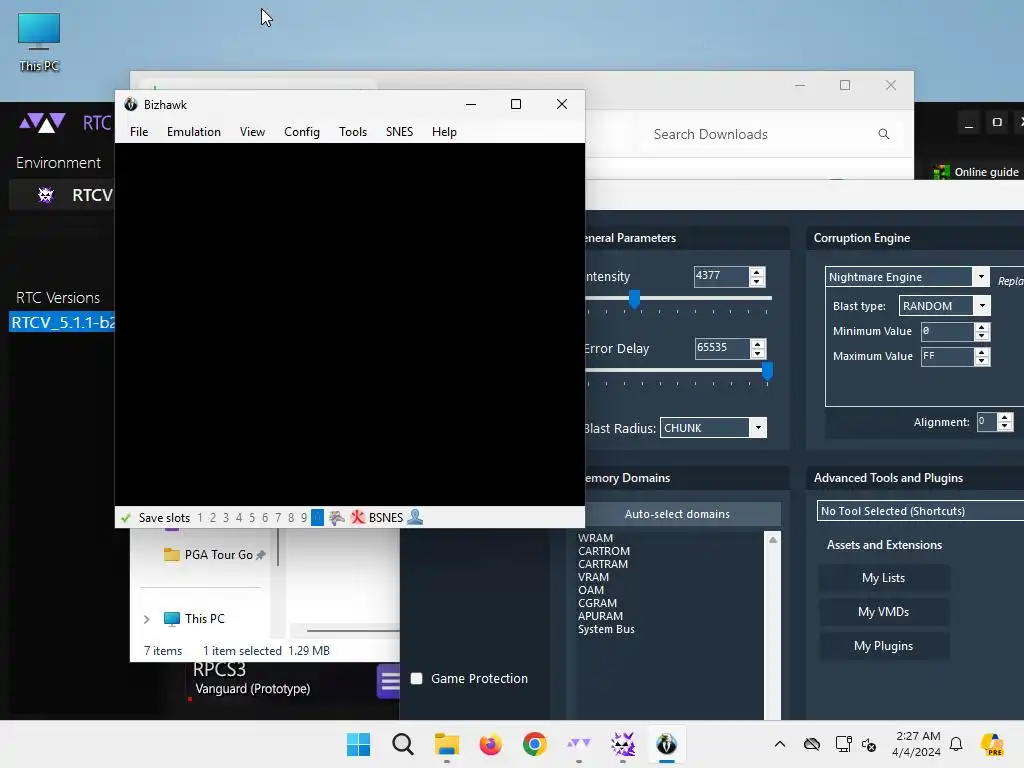Screen dimensions: 1024x768
Task: Click the Intensity slider handle
Action: 634,299
